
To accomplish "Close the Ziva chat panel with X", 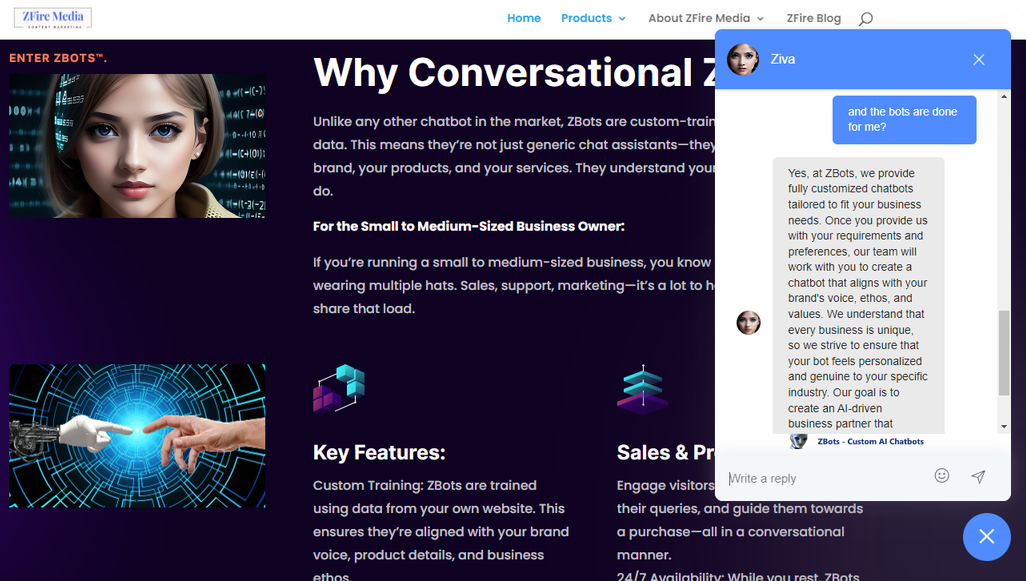I will pos(978,60).
